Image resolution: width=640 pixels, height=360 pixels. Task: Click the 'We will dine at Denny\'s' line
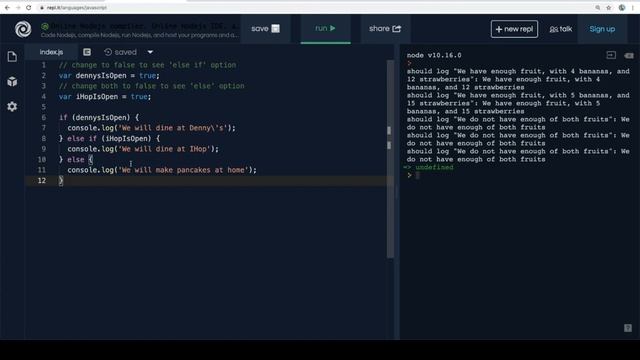151,128
